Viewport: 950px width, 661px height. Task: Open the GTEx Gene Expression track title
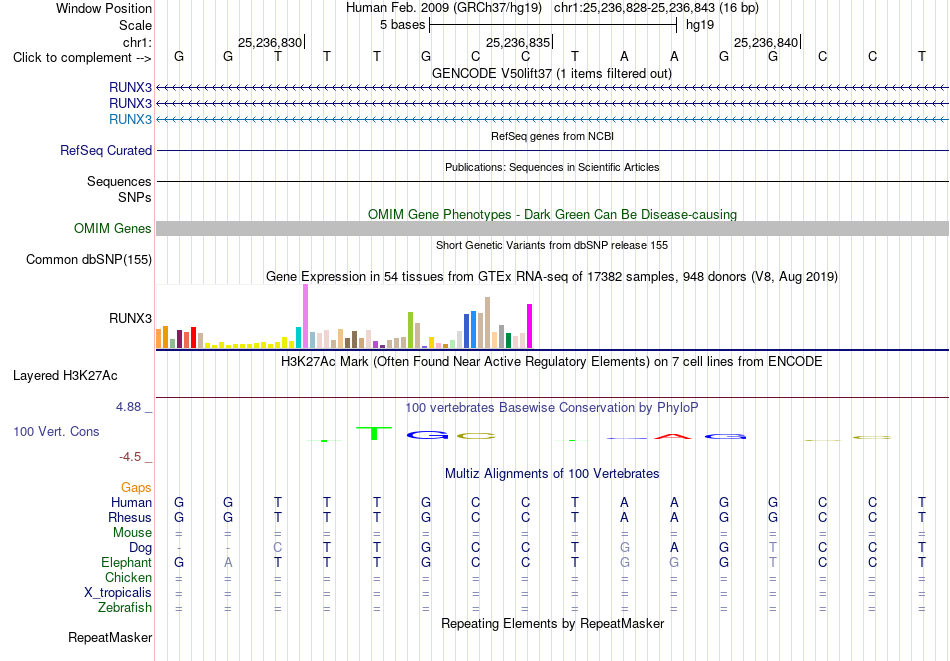tap(551, 276)
